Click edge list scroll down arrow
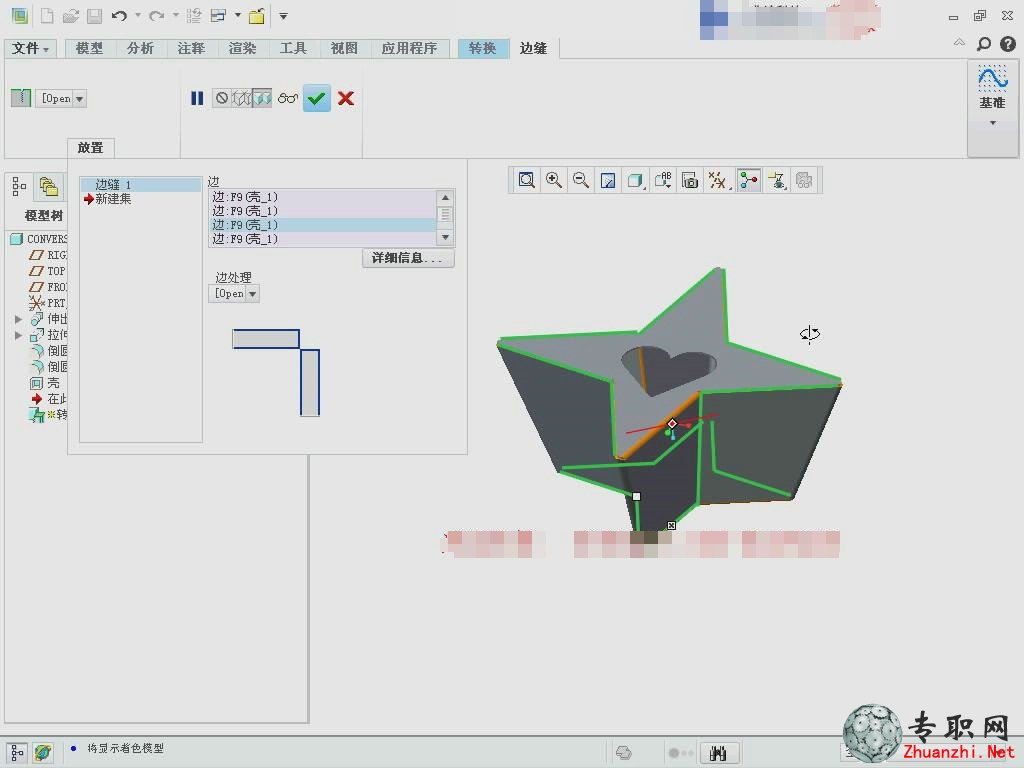The image size is (1024, 768). 445,238
